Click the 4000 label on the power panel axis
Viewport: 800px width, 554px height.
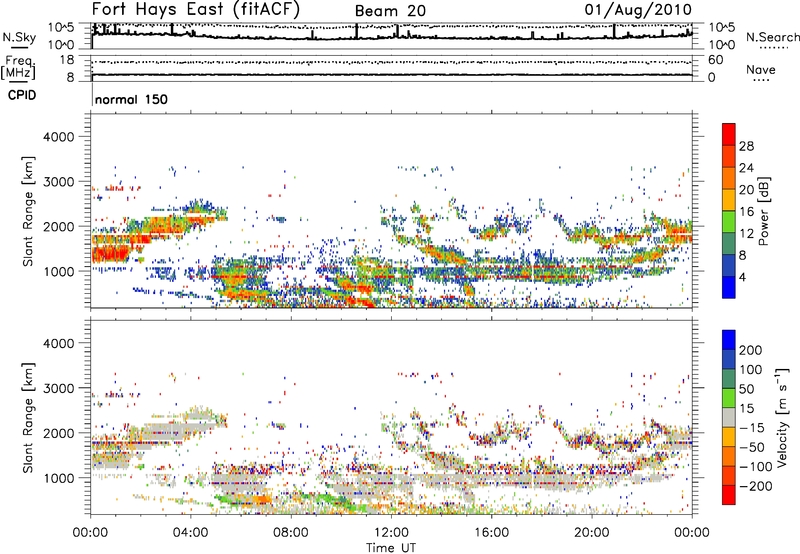[59, 137]
